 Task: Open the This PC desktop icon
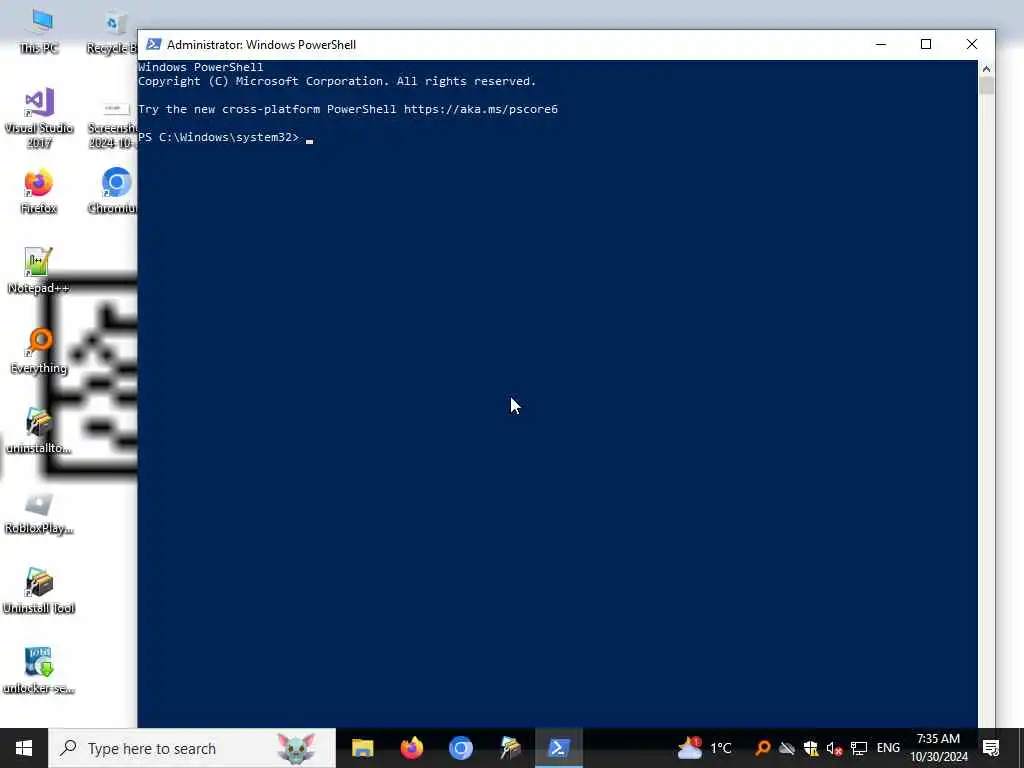(x=39, y=31)
